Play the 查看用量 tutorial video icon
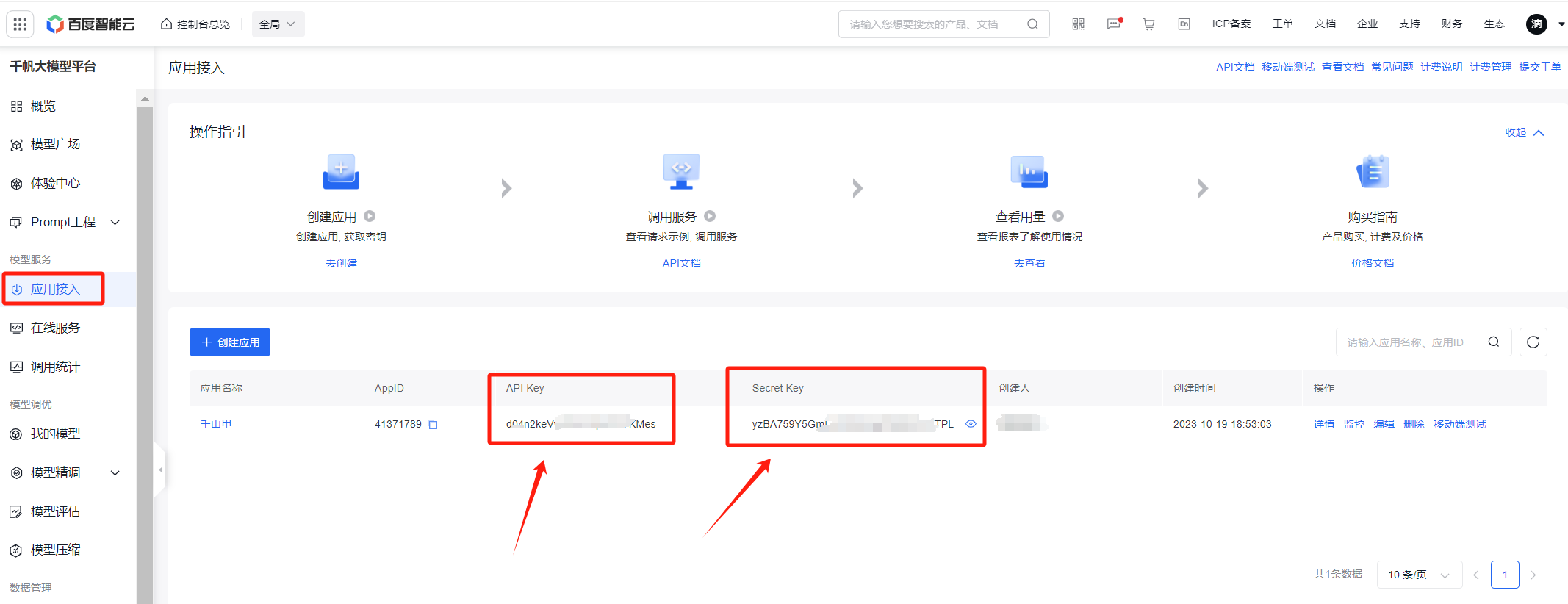The image size is (1568, 604). click(x=1058, y=216)
